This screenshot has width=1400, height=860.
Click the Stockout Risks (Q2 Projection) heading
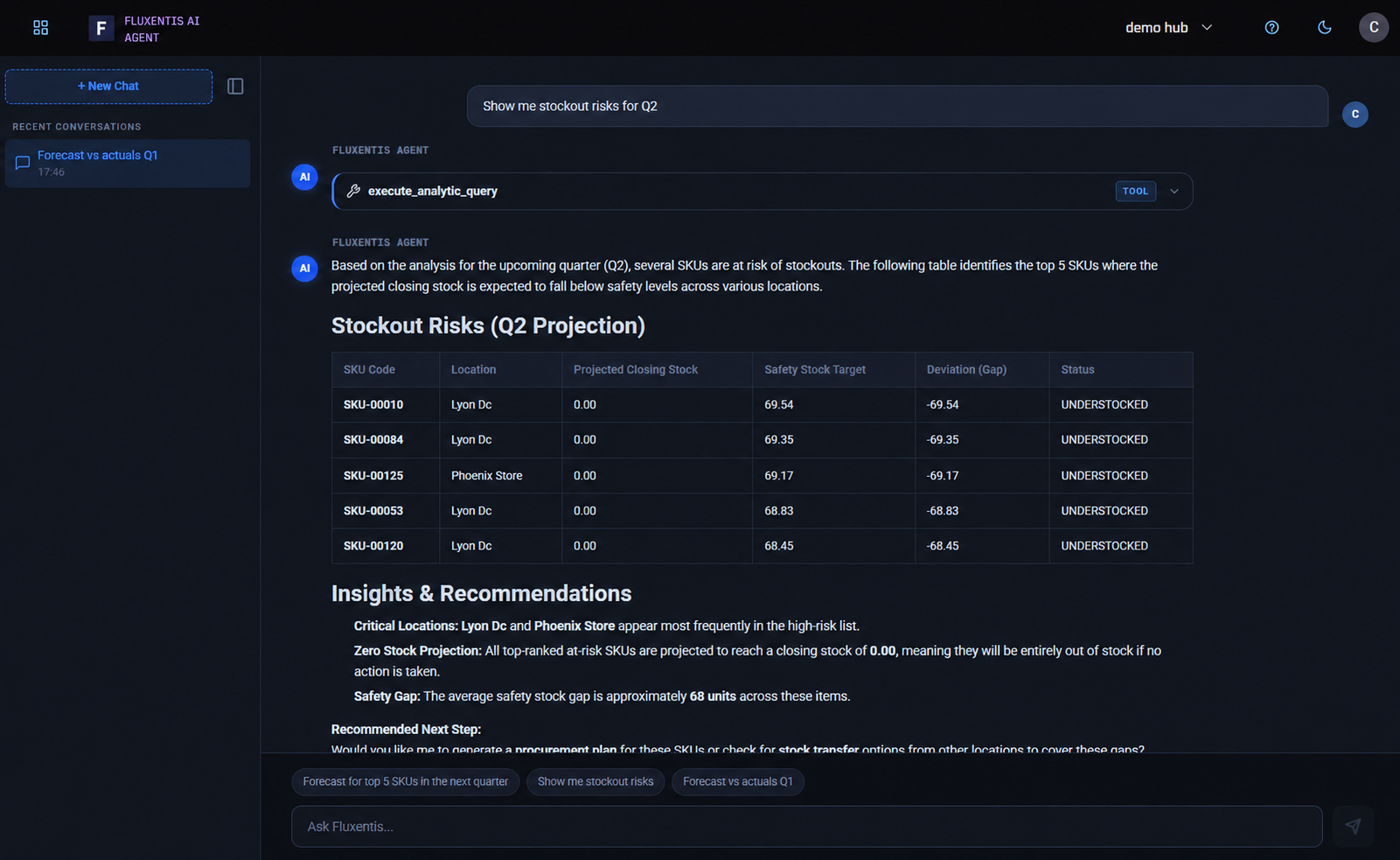point(488,325)
